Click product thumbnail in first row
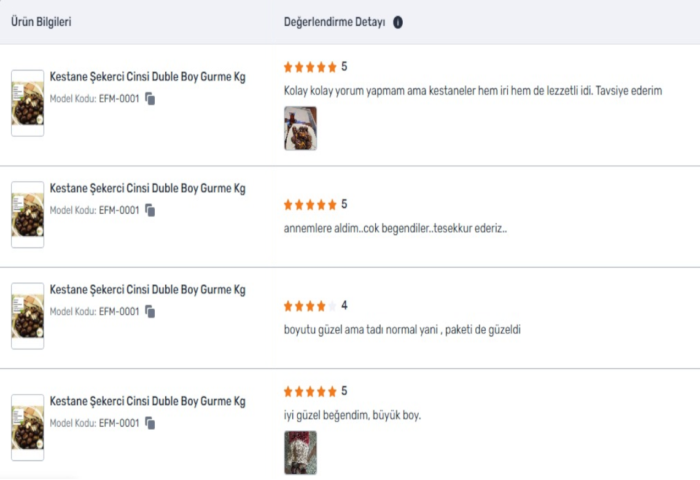This screenshot has height=480, width=700. point(28,103)
